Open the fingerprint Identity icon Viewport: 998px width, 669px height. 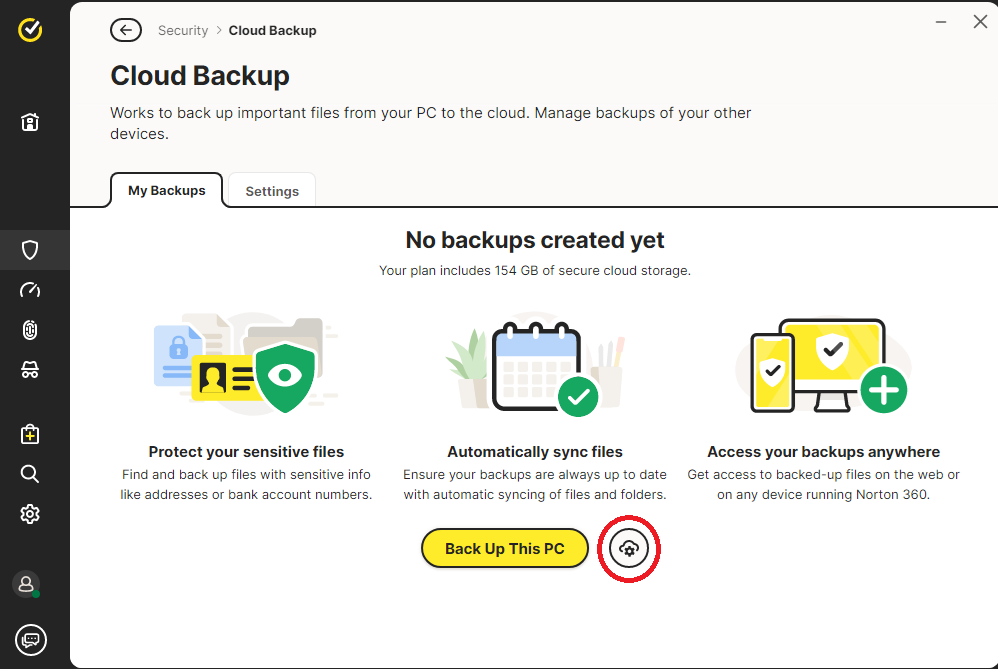[x=30, y=331]
